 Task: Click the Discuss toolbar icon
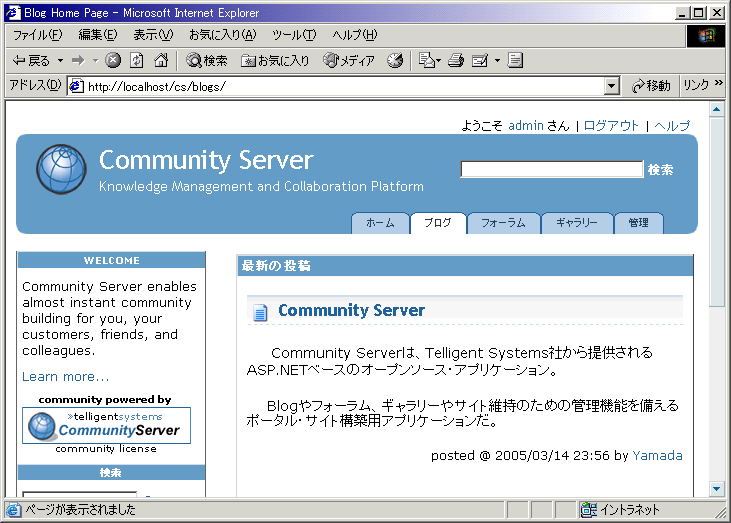515,60
